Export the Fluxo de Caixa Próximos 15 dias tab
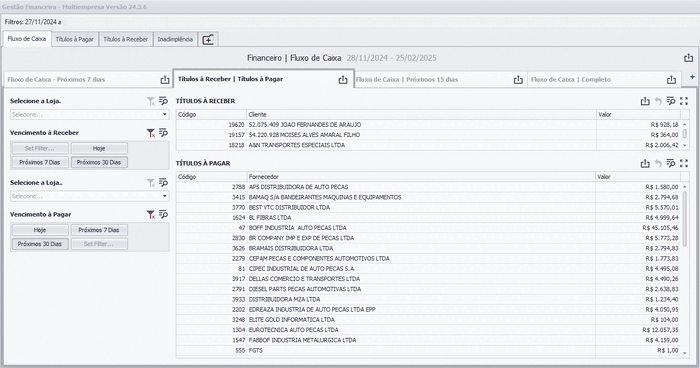The width and height of the screenshot is (700, 368). pyautogui.click(x=518, y=79)
